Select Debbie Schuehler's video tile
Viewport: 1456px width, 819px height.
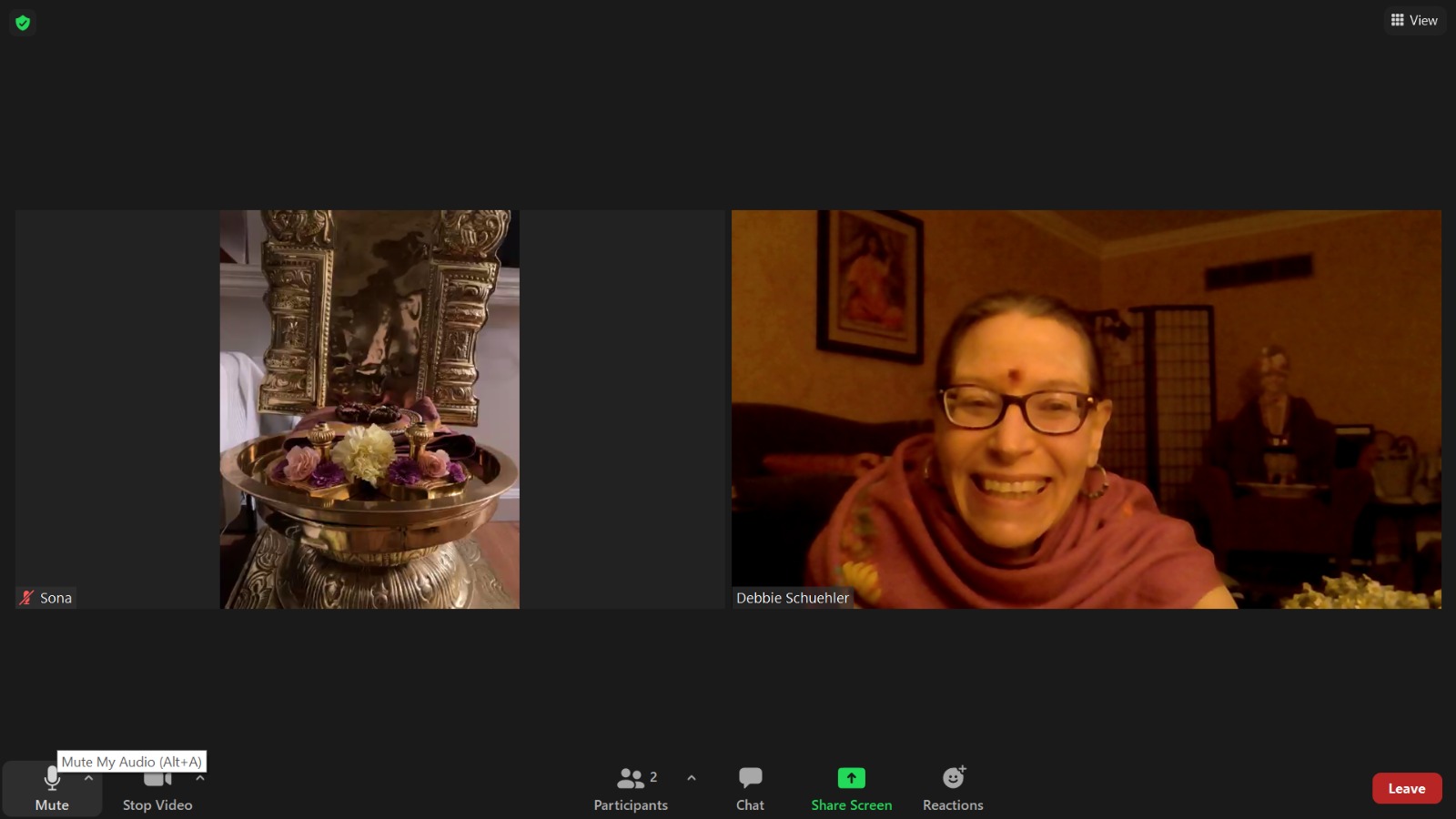coord(1086,409)
